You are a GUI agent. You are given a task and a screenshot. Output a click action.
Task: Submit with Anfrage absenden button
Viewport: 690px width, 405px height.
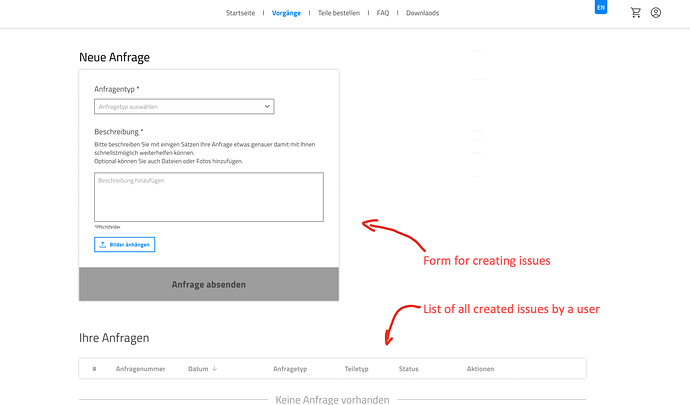[209, 284]
